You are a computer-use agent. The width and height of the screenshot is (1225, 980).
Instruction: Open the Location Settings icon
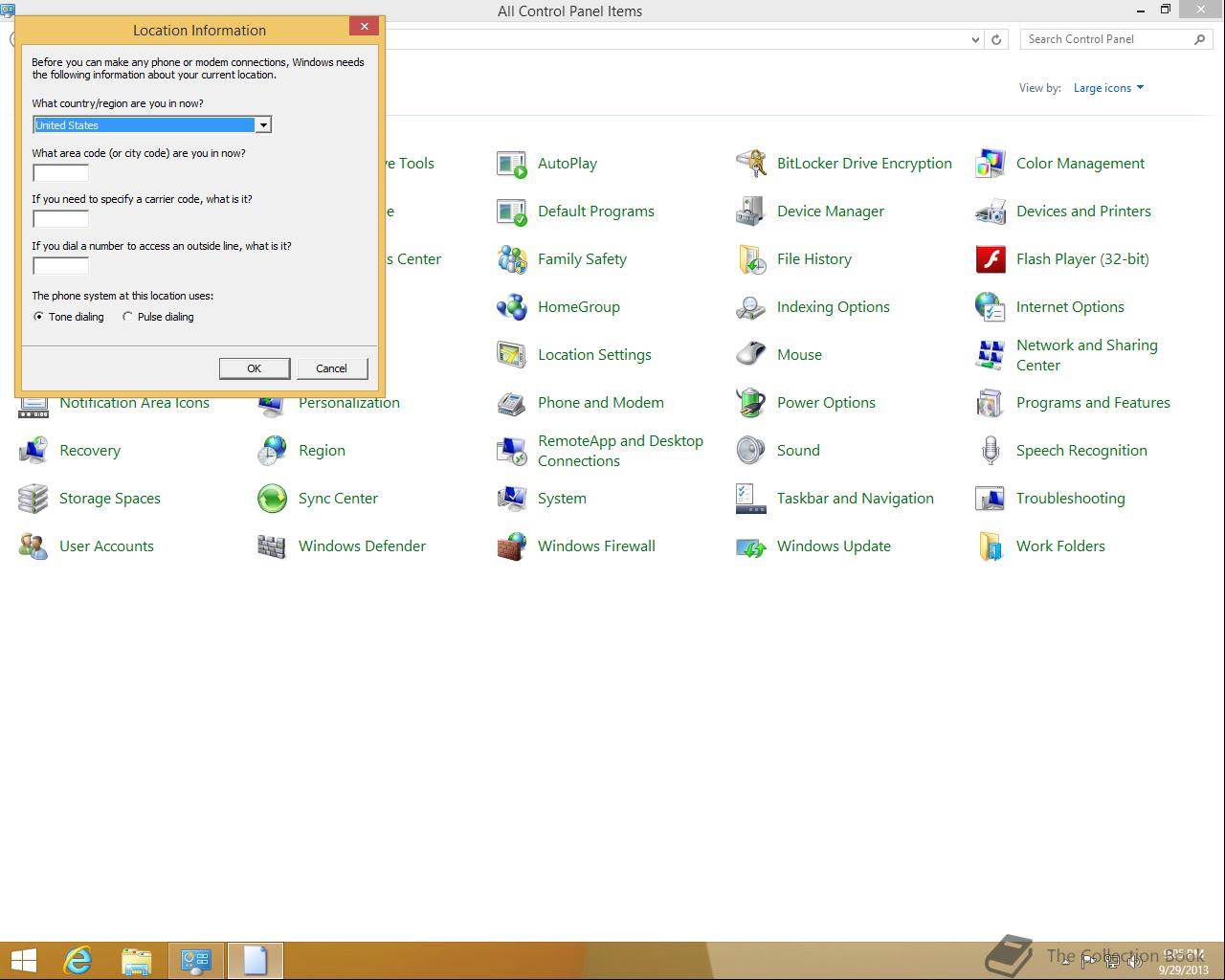pyautogui.click(x=512, y=355)
